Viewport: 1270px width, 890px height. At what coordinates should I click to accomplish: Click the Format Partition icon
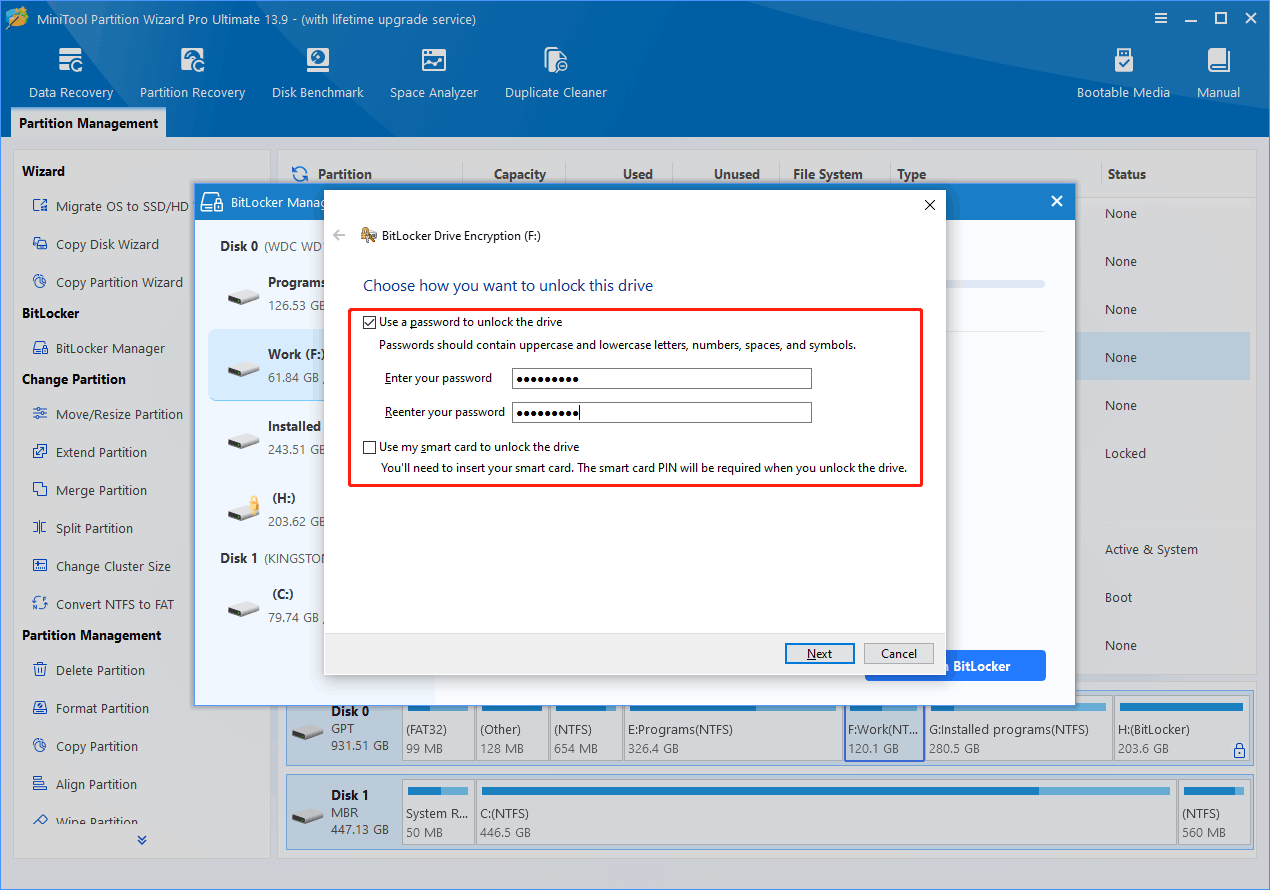tap(40, 708)
